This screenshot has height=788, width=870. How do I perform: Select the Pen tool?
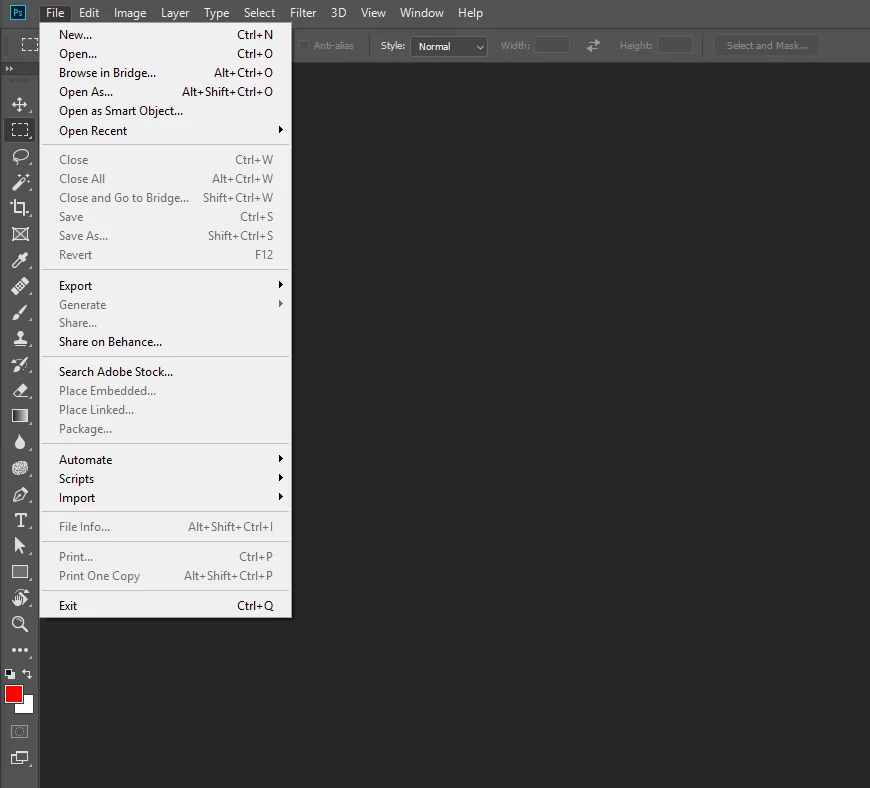[x=20, y=494]
